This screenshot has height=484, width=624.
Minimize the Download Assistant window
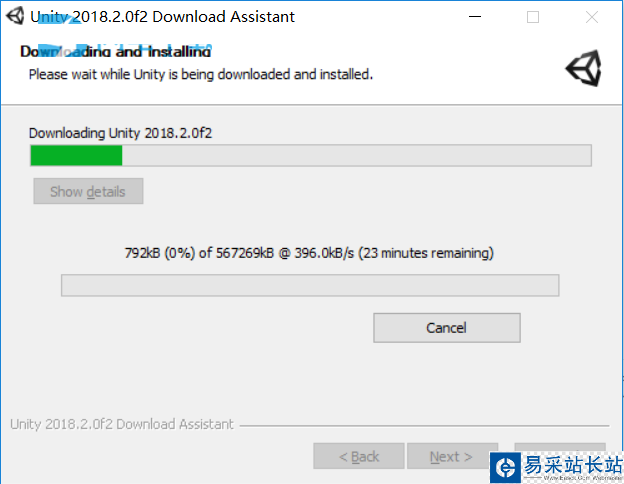click(475, 17)
